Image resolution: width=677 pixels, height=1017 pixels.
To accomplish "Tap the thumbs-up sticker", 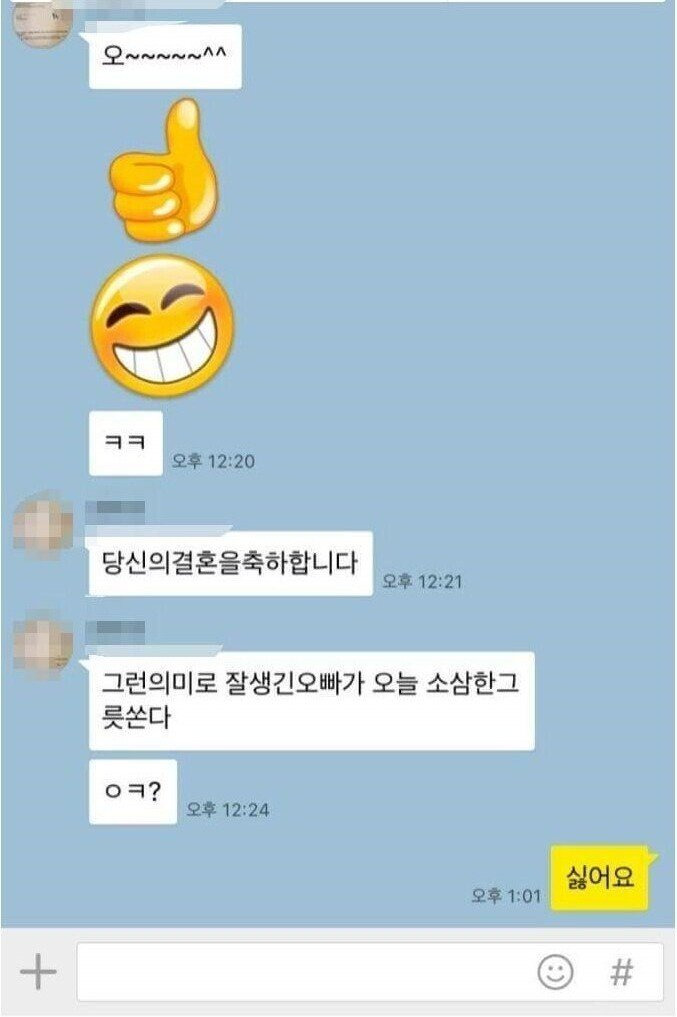I will (x=163, y=170).
